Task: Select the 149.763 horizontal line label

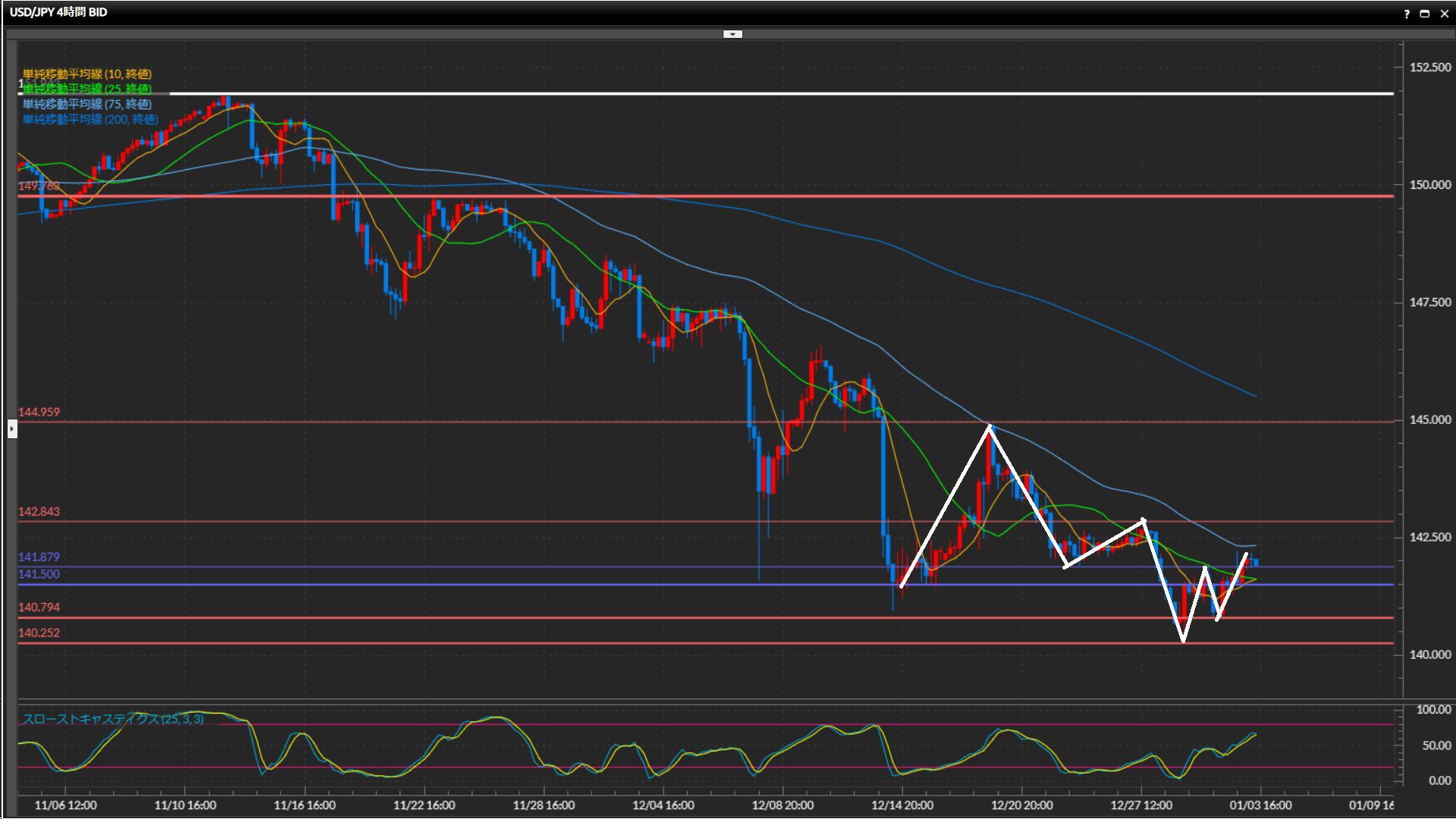Action: (x=39, y=186)
